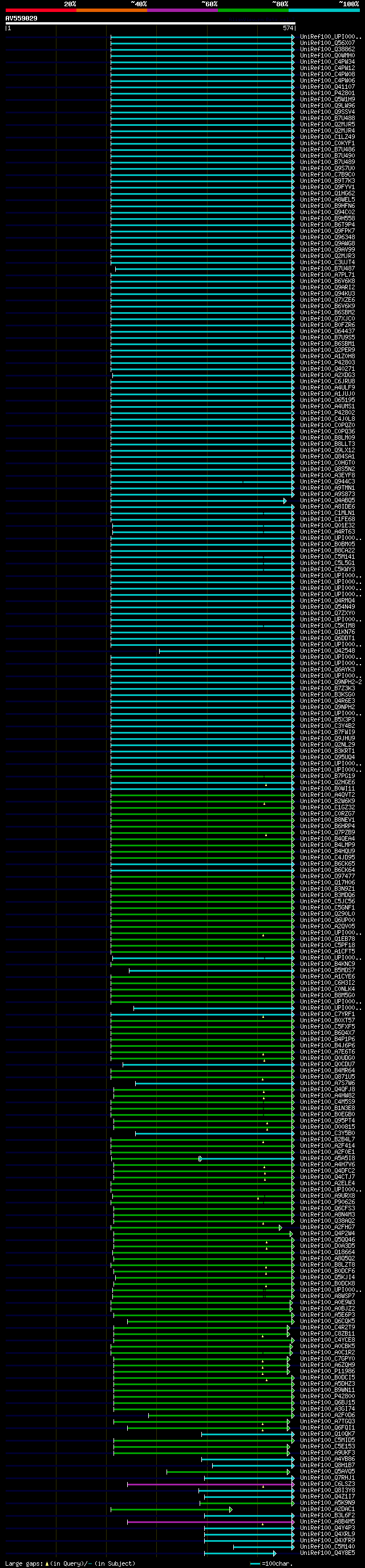Click hit label UniRef100_C4PW34

pos(327,62)
